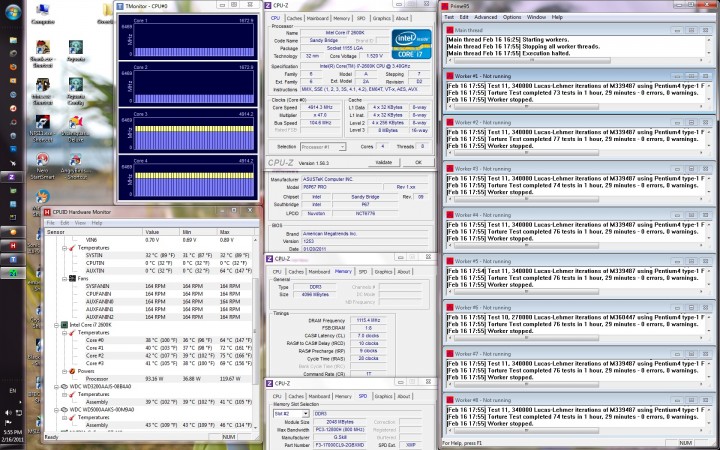Collapse the WDC WD5000AAKS drive node
720x450 pixels.
click(x=57, y=410)
